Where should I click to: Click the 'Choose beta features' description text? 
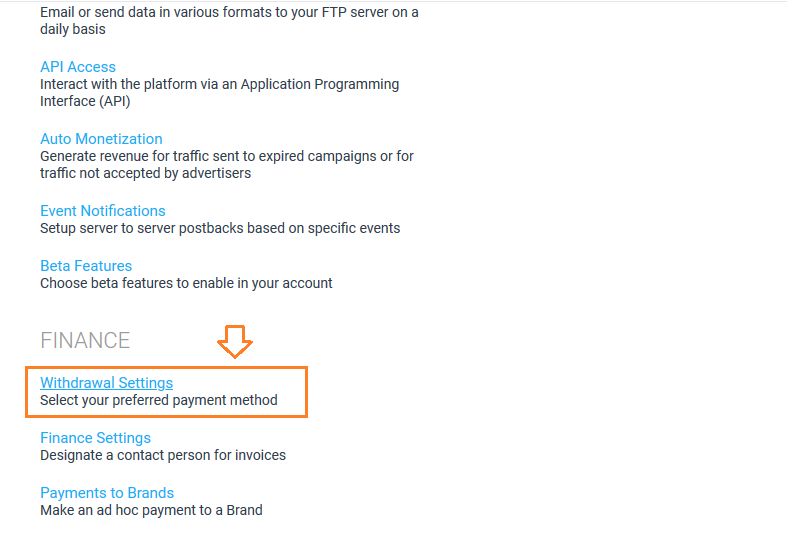pyautogui.click(x=186, y=283)
